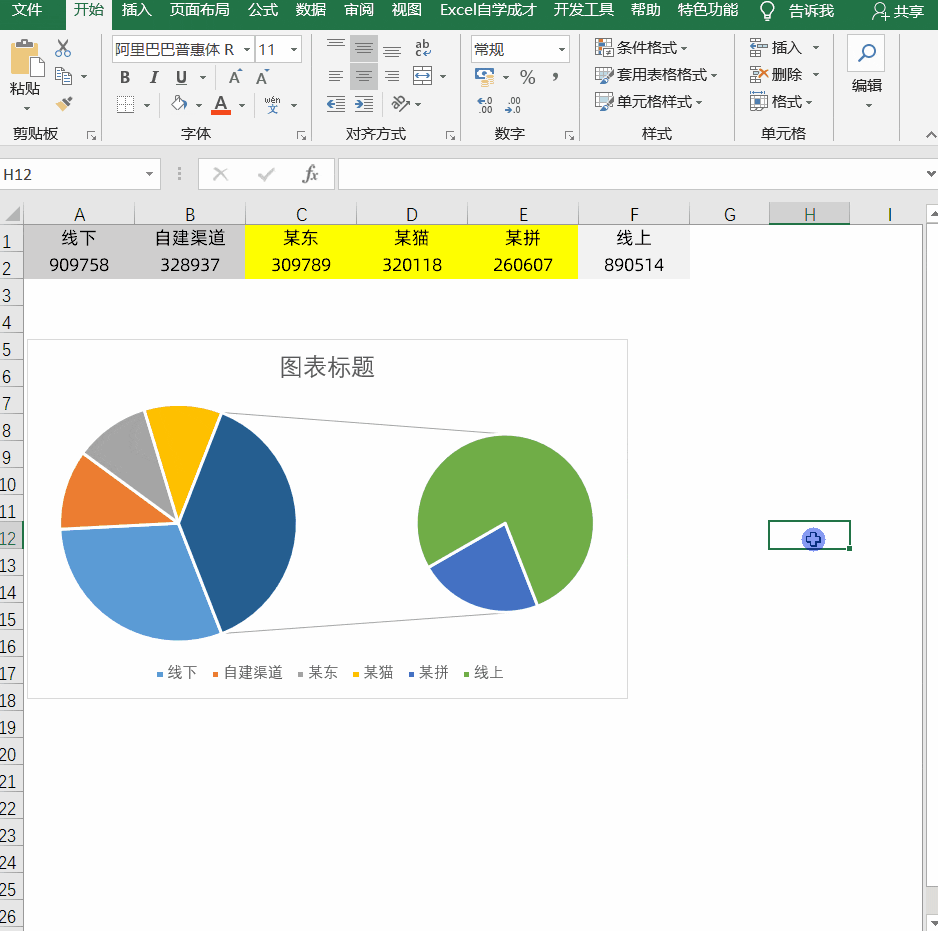
Task: Select the chart title 图表标题
Action: (327, 367)
